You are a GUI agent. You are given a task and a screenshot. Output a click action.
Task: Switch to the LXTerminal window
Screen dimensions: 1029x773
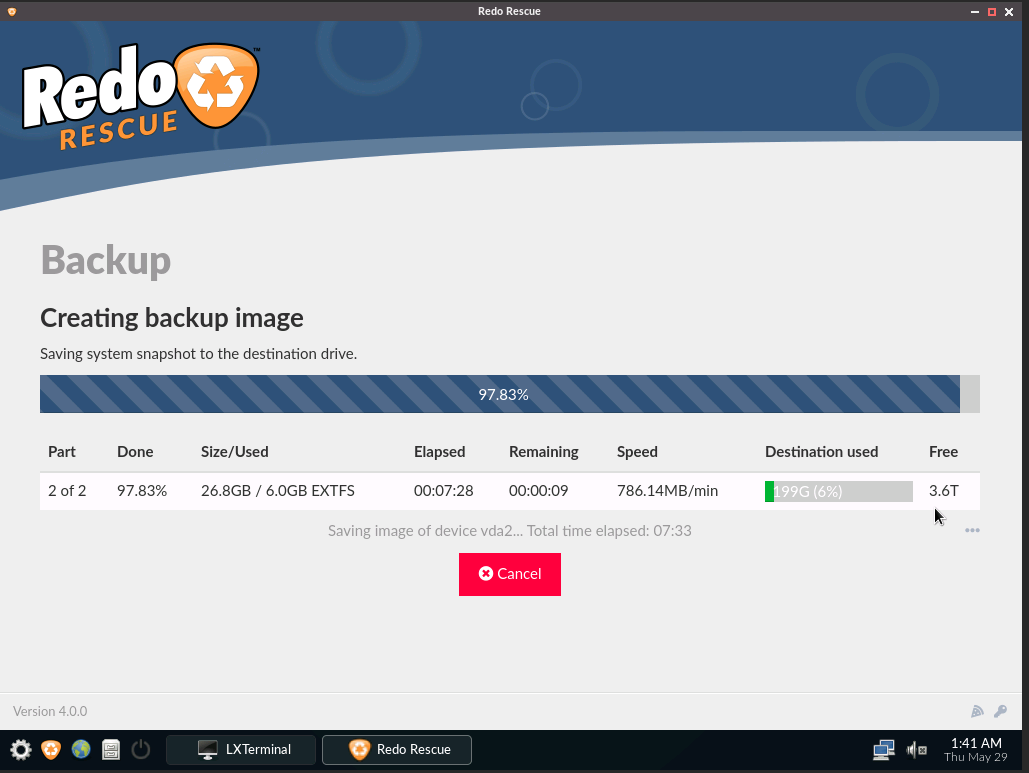coord(241,749)
